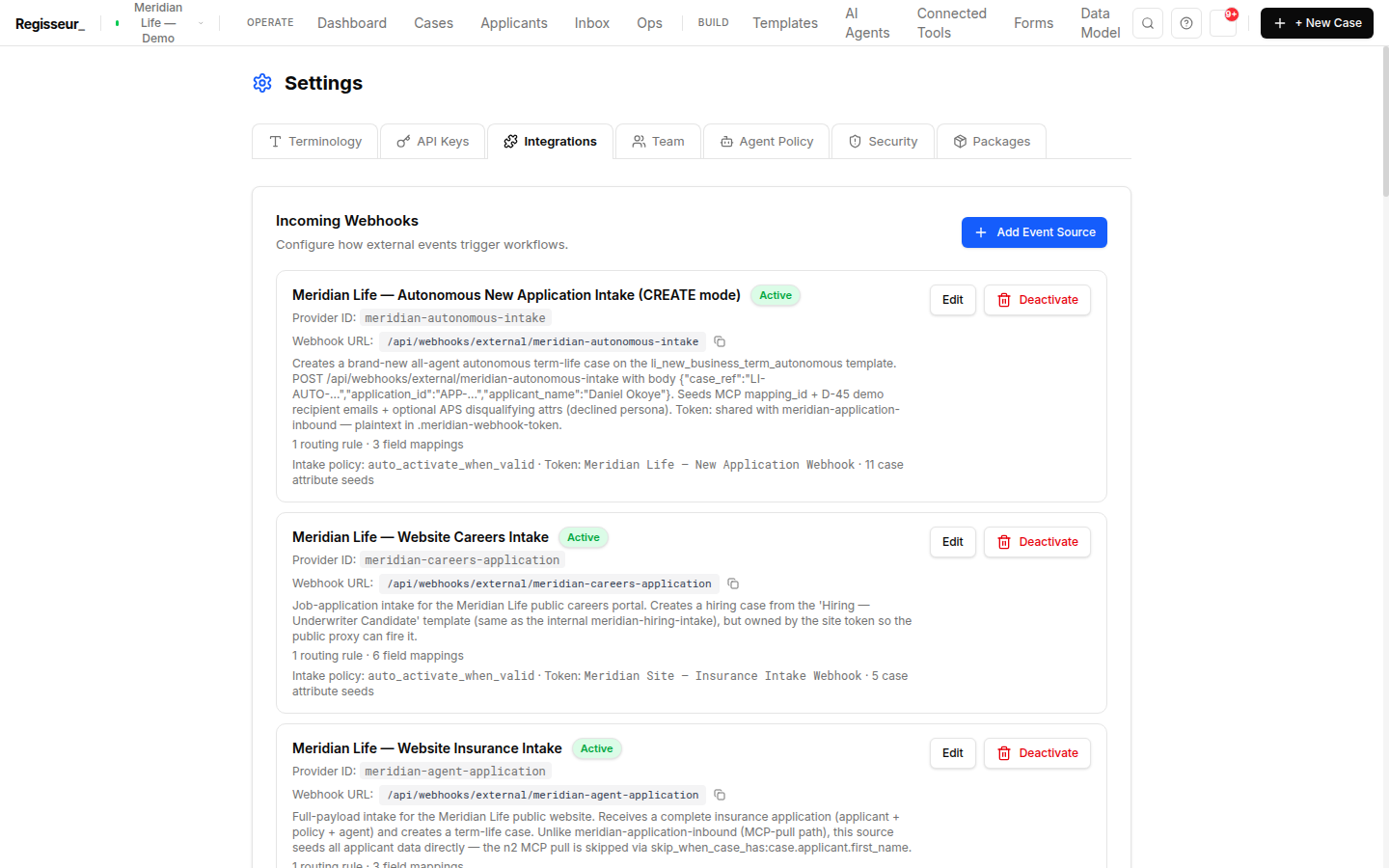Go to Connected Tools
Screen dimensions: 1389x868
tap(952, 23)
